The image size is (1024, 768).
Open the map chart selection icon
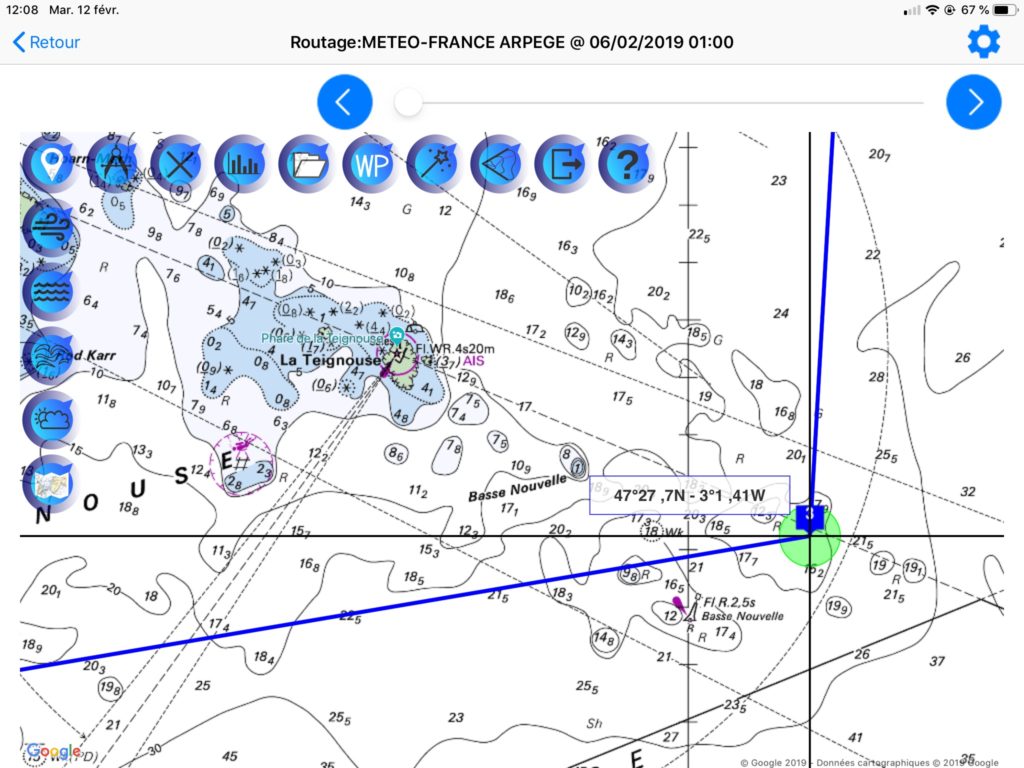point(52,484)
